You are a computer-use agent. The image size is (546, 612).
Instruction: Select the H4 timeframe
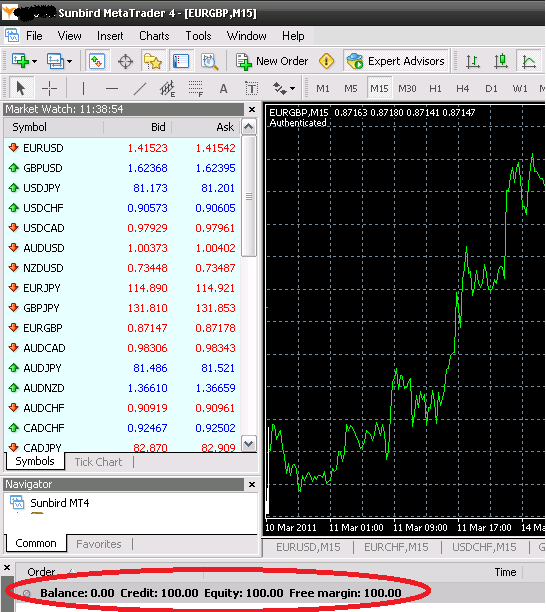tap(462, 89)
